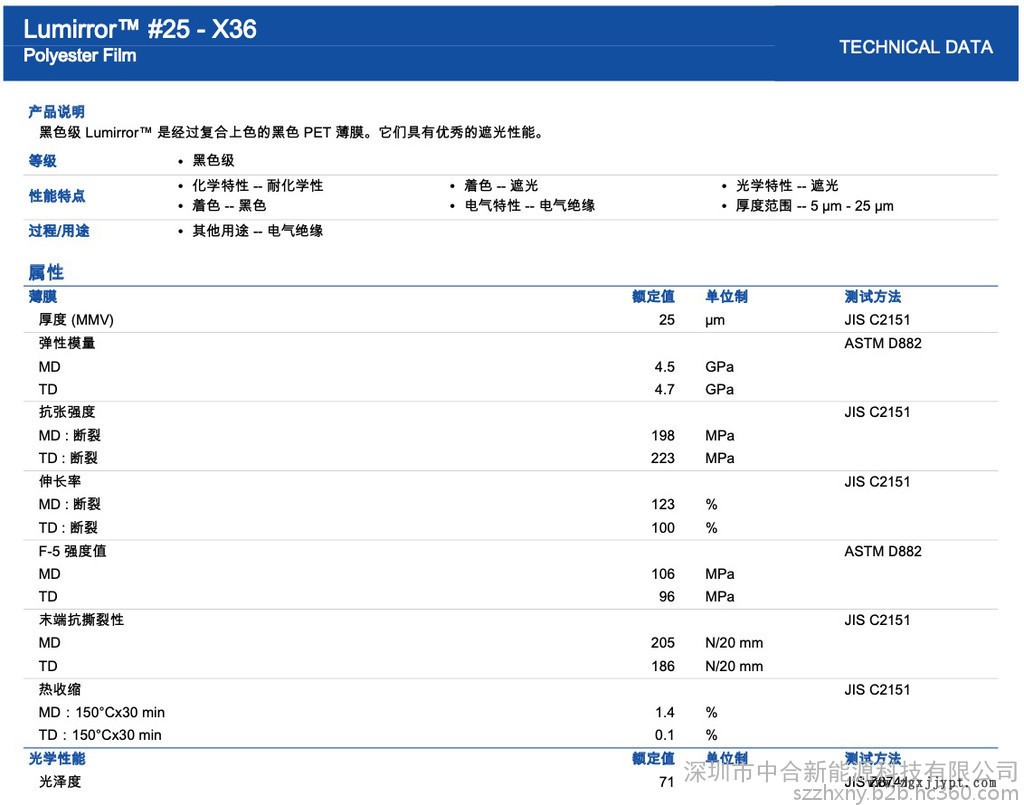This screenshot has height=805, width=1024.
Task: Select the TECHNICAL DATA header text
Action: [915, 47]
